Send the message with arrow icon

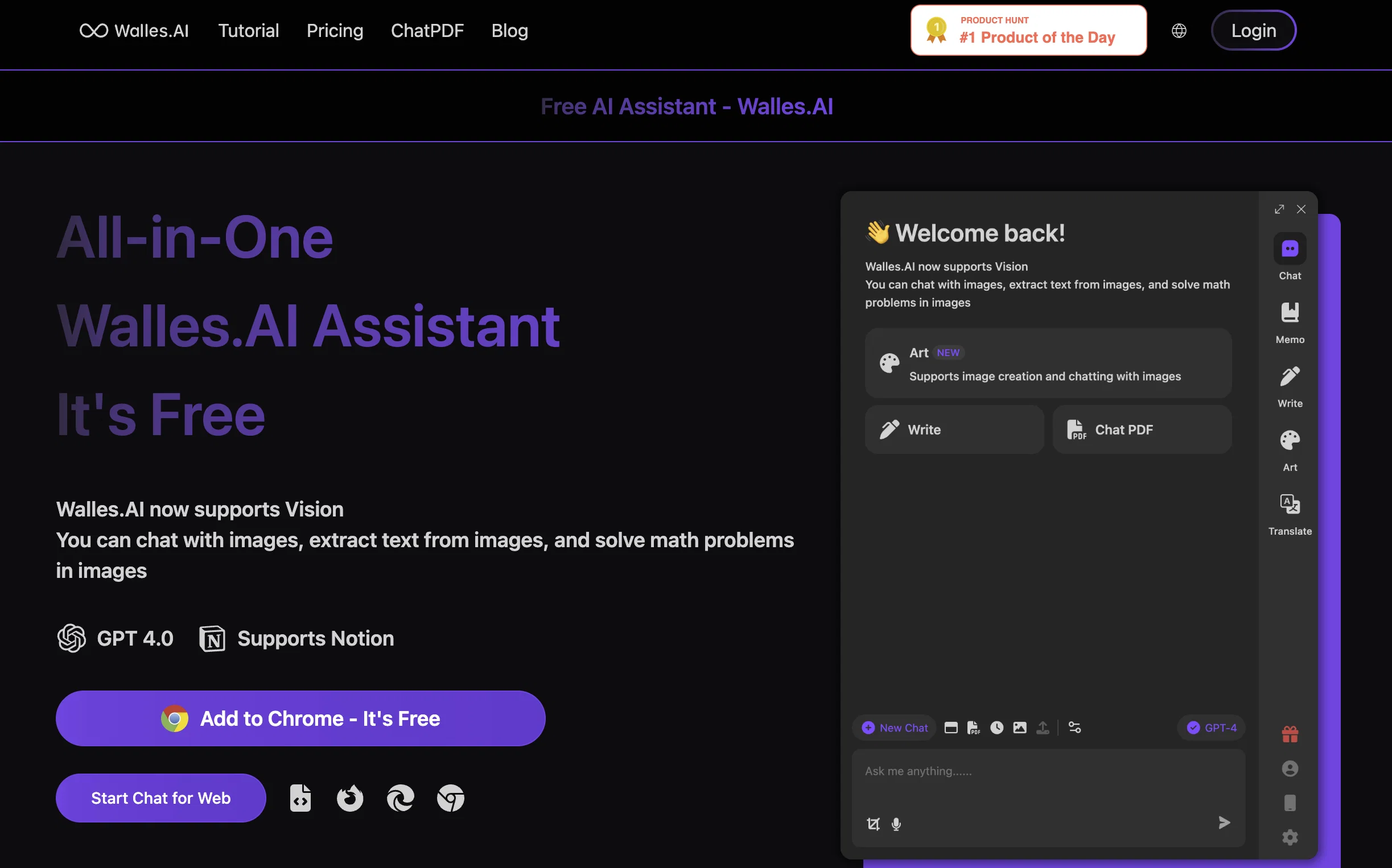pyautogui.click(x=1224, y=822)
